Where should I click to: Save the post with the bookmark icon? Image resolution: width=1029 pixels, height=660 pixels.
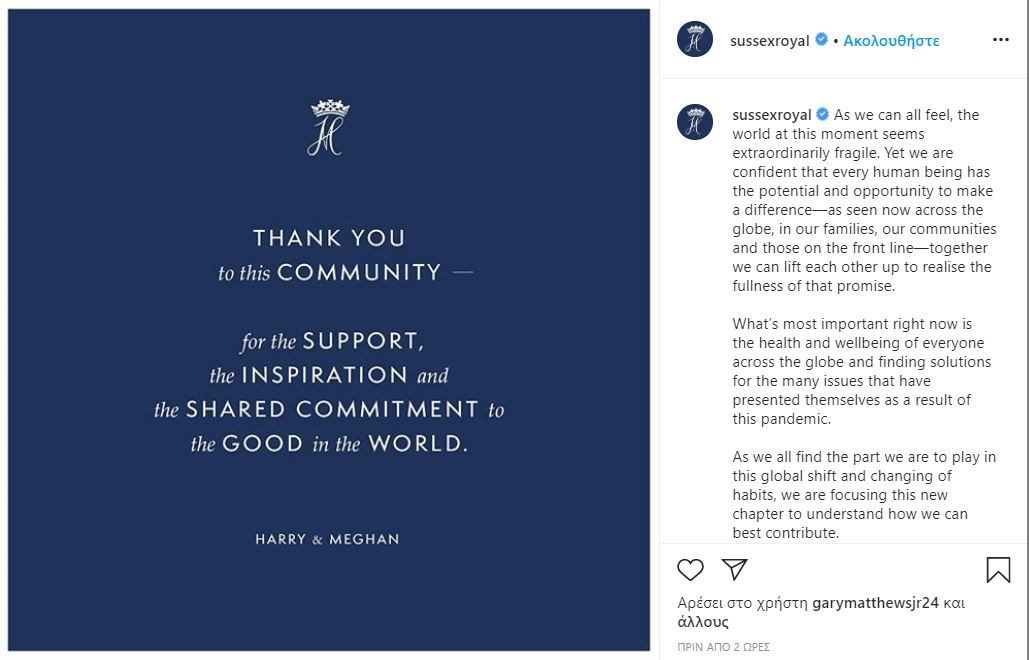tap(997, 570)
